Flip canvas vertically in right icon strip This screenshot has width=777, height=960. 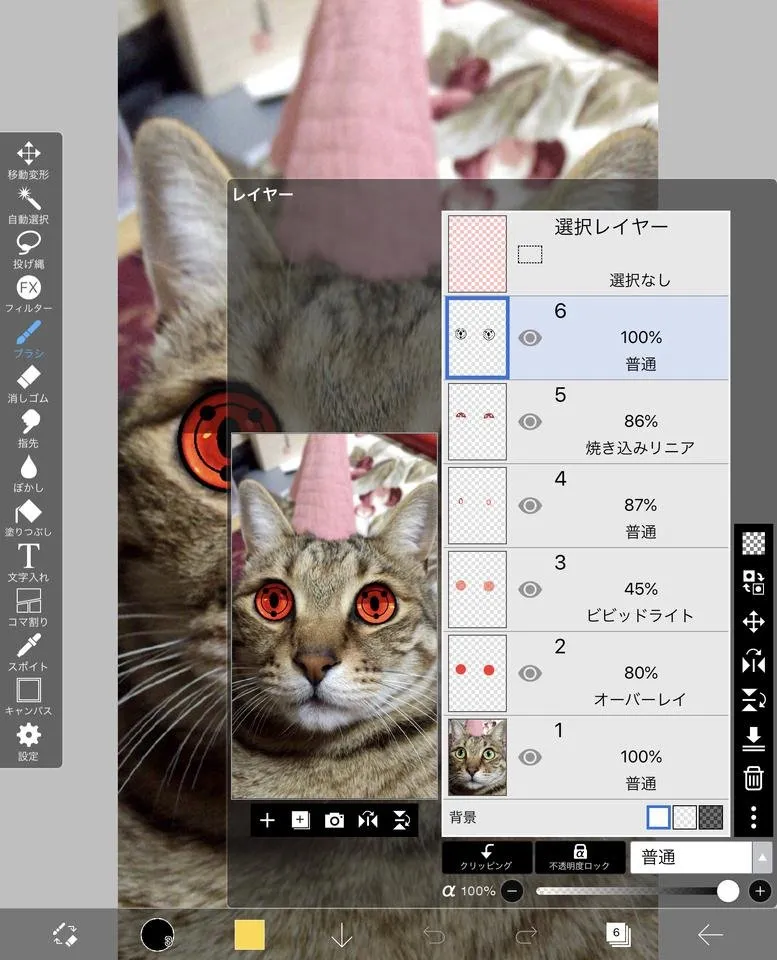pos(754,700)
